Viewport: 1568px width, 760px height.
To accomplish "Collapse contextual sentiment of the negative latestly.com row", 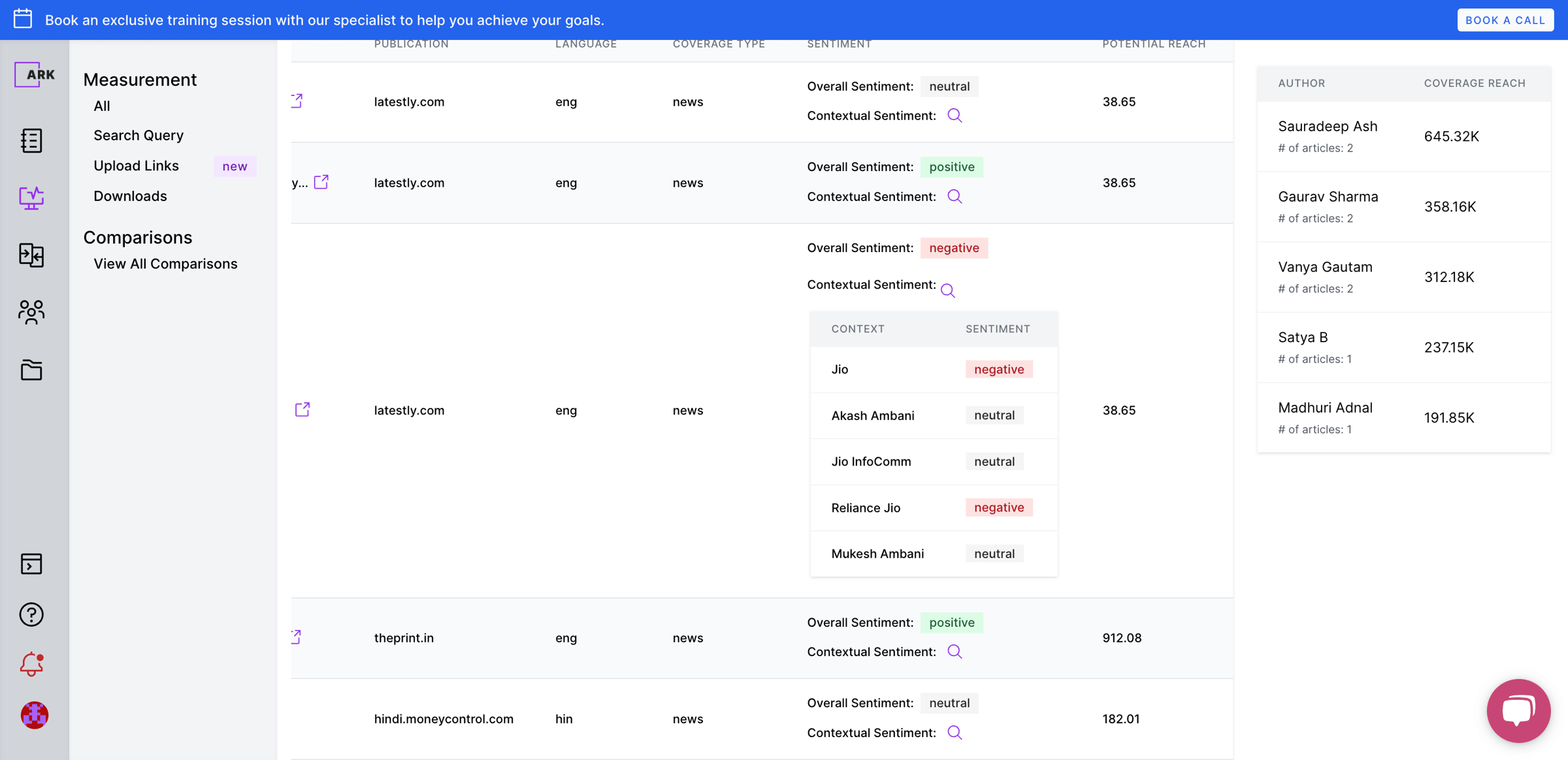I will 948,291.
